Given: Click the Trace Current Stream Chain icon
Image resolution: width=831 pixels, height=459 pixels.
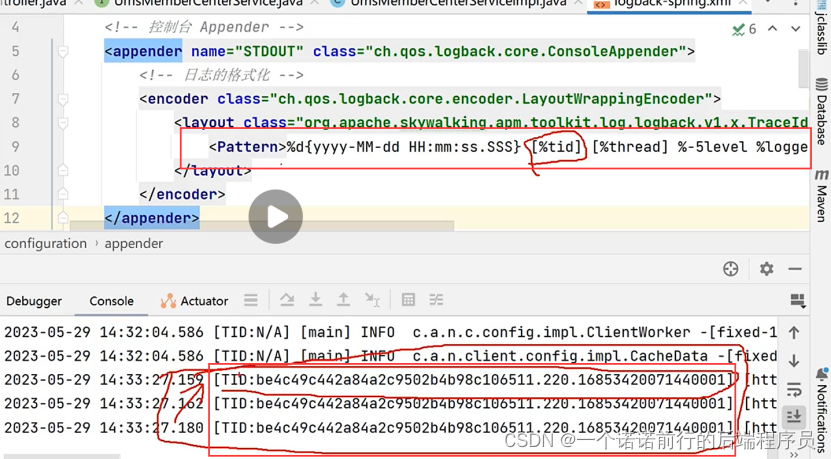Looking at the screenshot, I should click(x=436, y=300).
